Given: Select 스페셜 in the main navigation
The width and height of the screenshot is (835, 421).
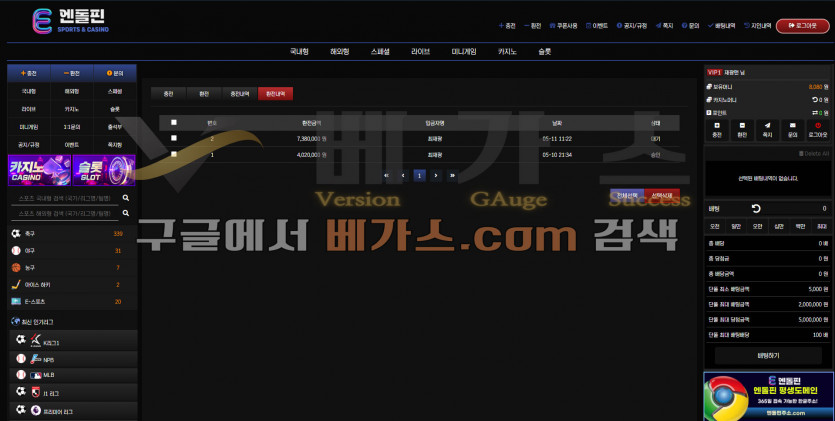Looking at the screenshot, I should [x=380, y=52].
